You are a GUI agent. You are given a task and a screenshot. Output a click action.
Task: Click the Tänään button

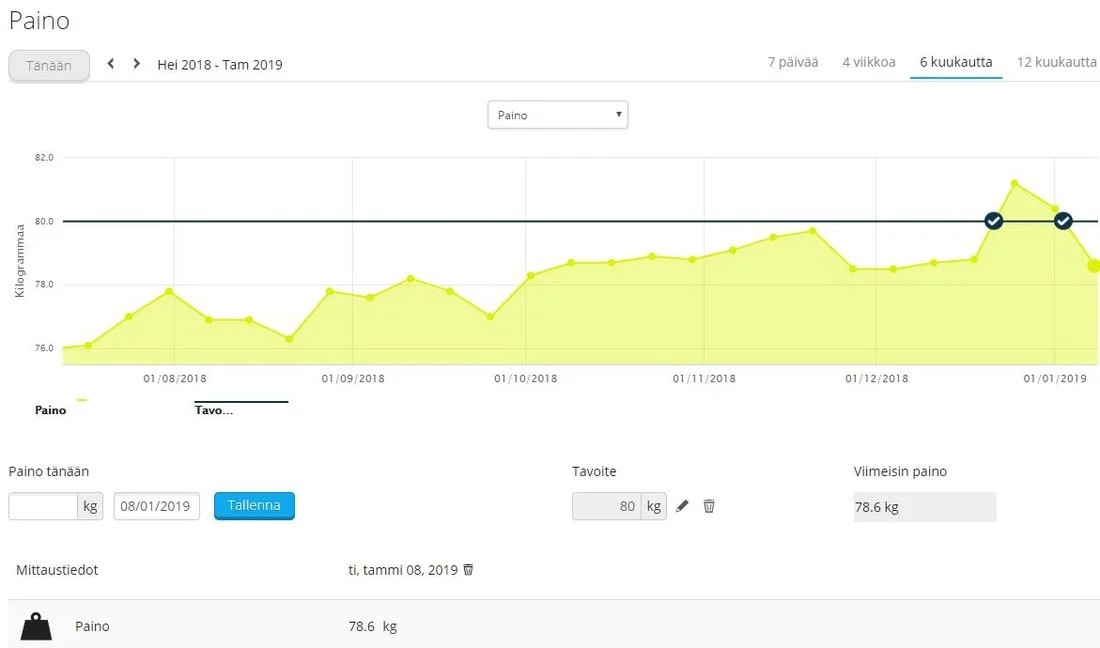click(49, 65)
